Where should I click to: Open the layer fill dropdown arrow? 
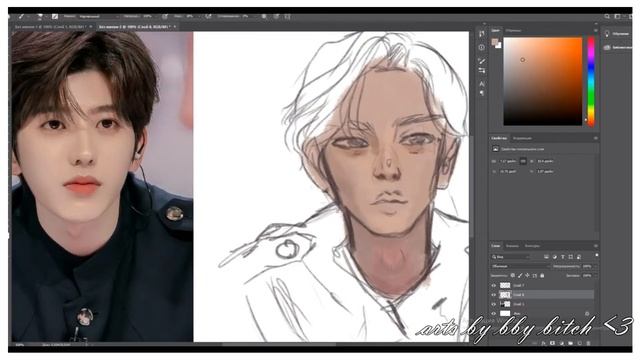pyautogui.click(x=595, y=276)
